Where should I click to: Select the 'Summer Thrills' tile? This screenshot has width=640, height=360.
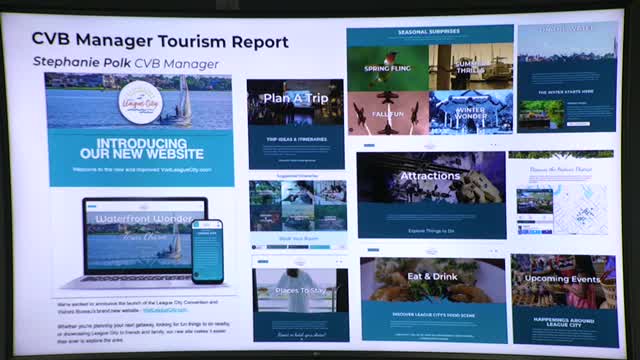coord(471,67)
